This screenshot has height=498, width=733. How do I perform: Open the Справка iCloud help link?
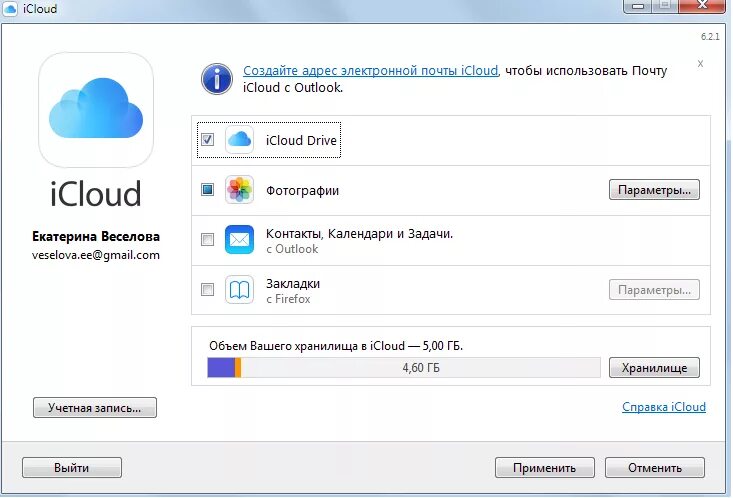point(664,407)
